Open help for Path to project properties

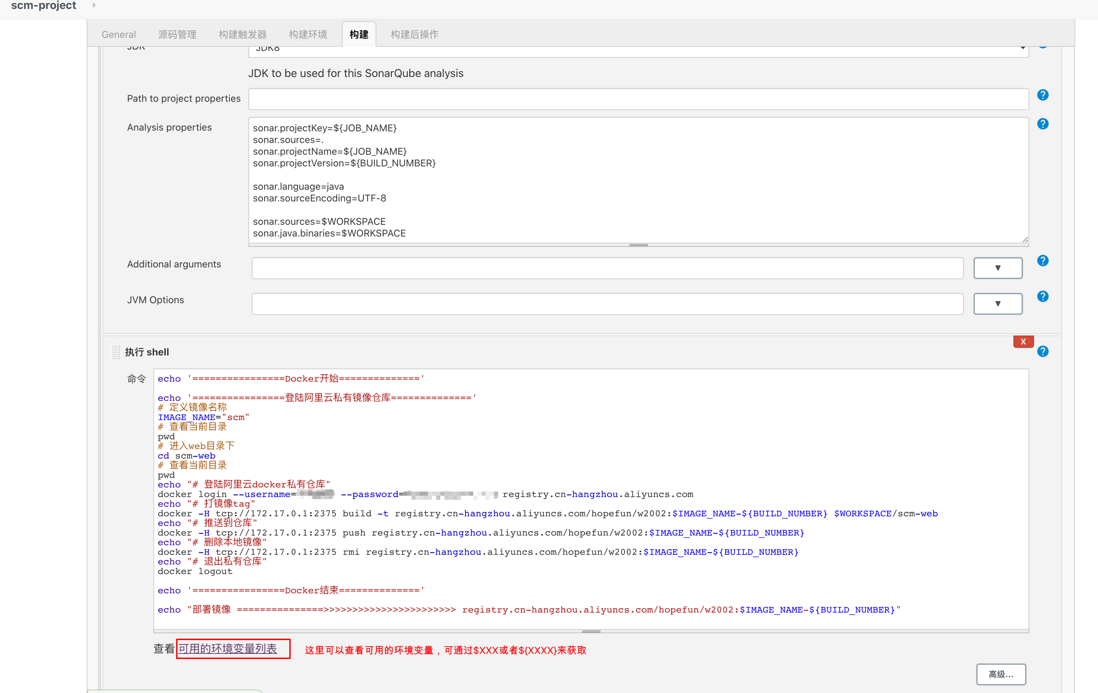click(x=1043, y=95)
